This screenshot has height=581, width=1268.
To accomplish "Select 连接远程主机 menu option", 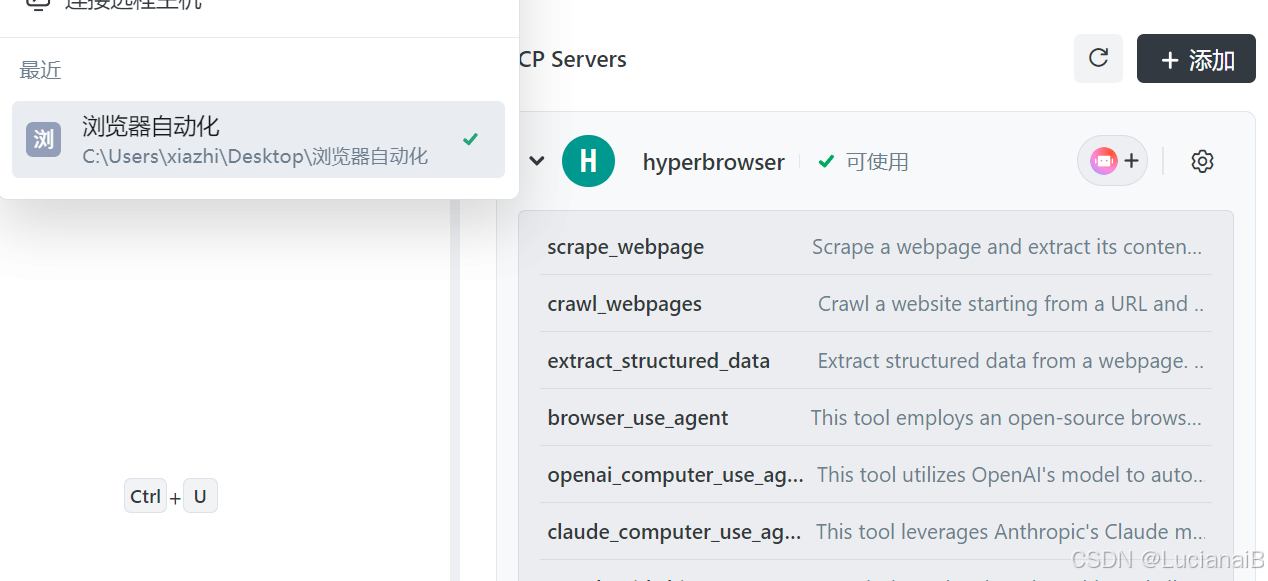I will tap(133, 3).
